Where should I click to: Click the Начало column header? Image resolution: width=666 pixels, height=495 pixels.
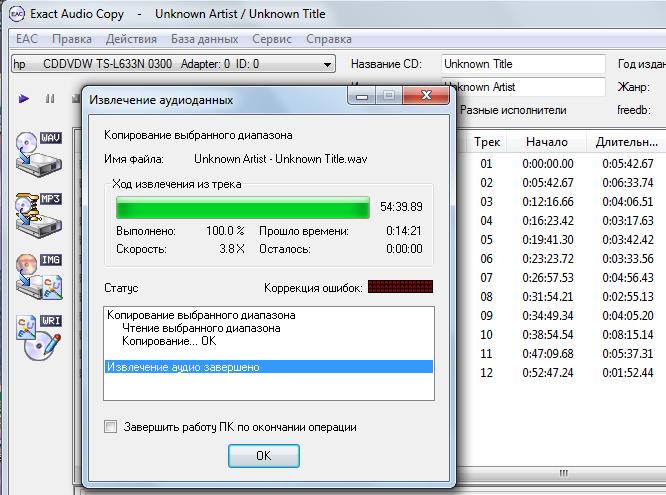tap(547, 141)
